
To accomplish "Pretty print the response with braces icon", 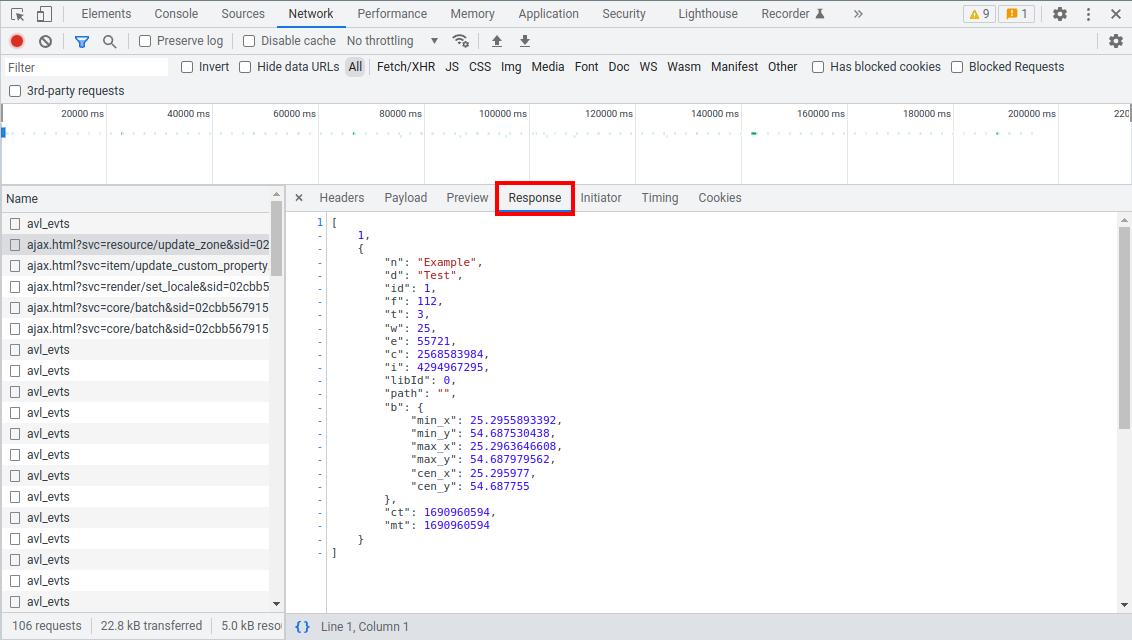I will coord(302,627).
